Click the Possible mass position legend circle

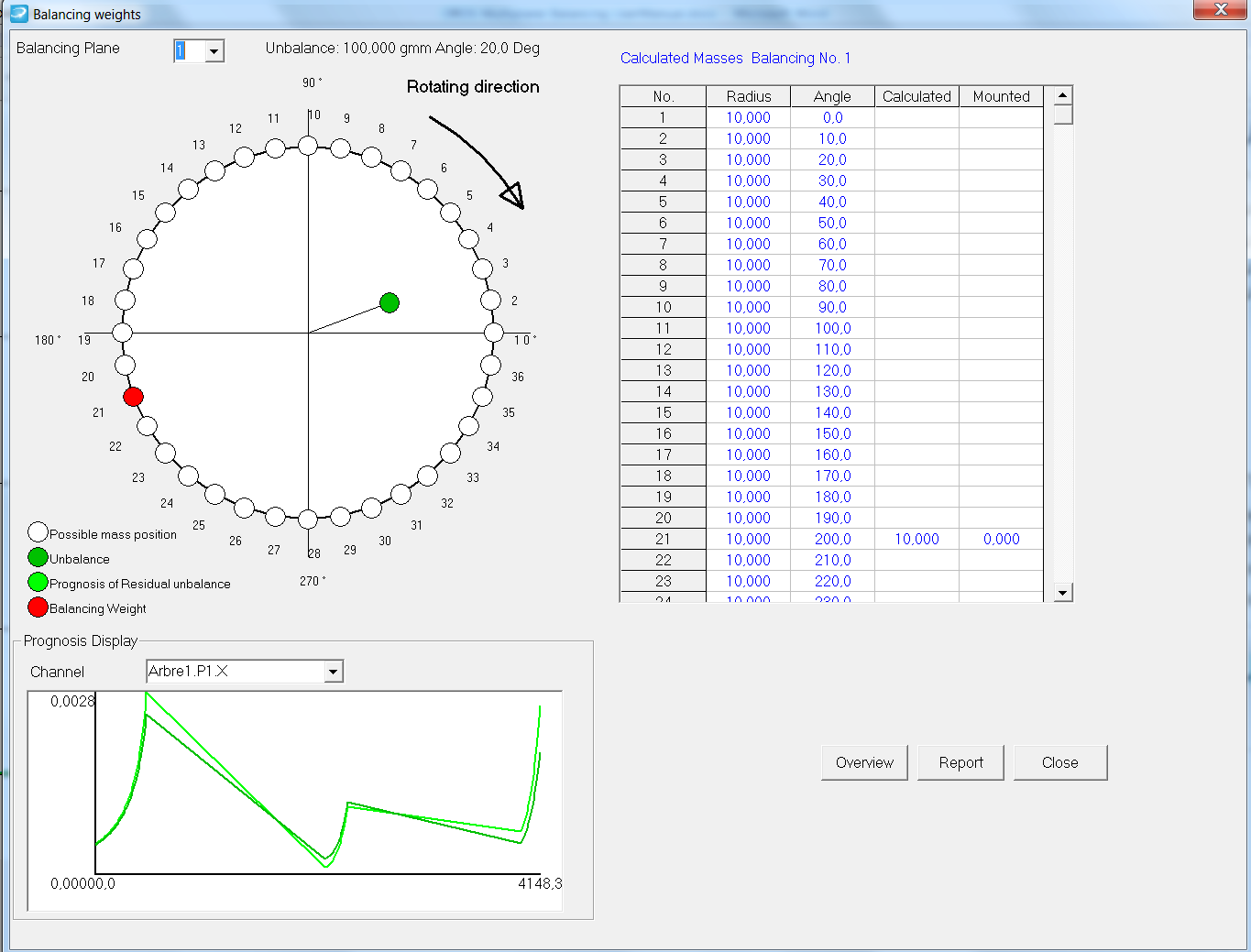(38, 532)
